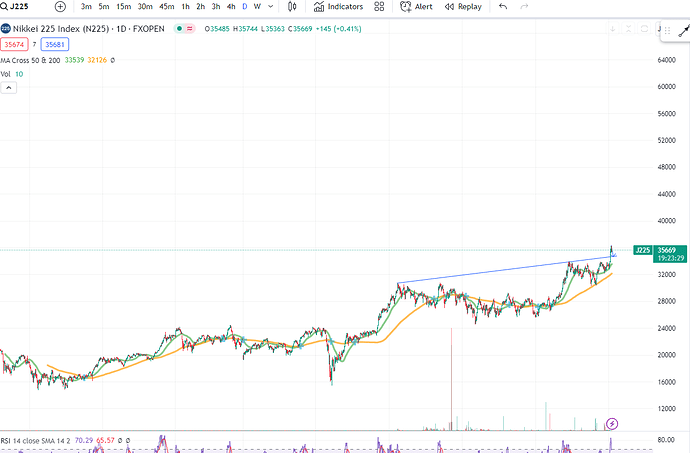
Task: Open the indicator templates grid icon
Action: click(x=380, y=6)
